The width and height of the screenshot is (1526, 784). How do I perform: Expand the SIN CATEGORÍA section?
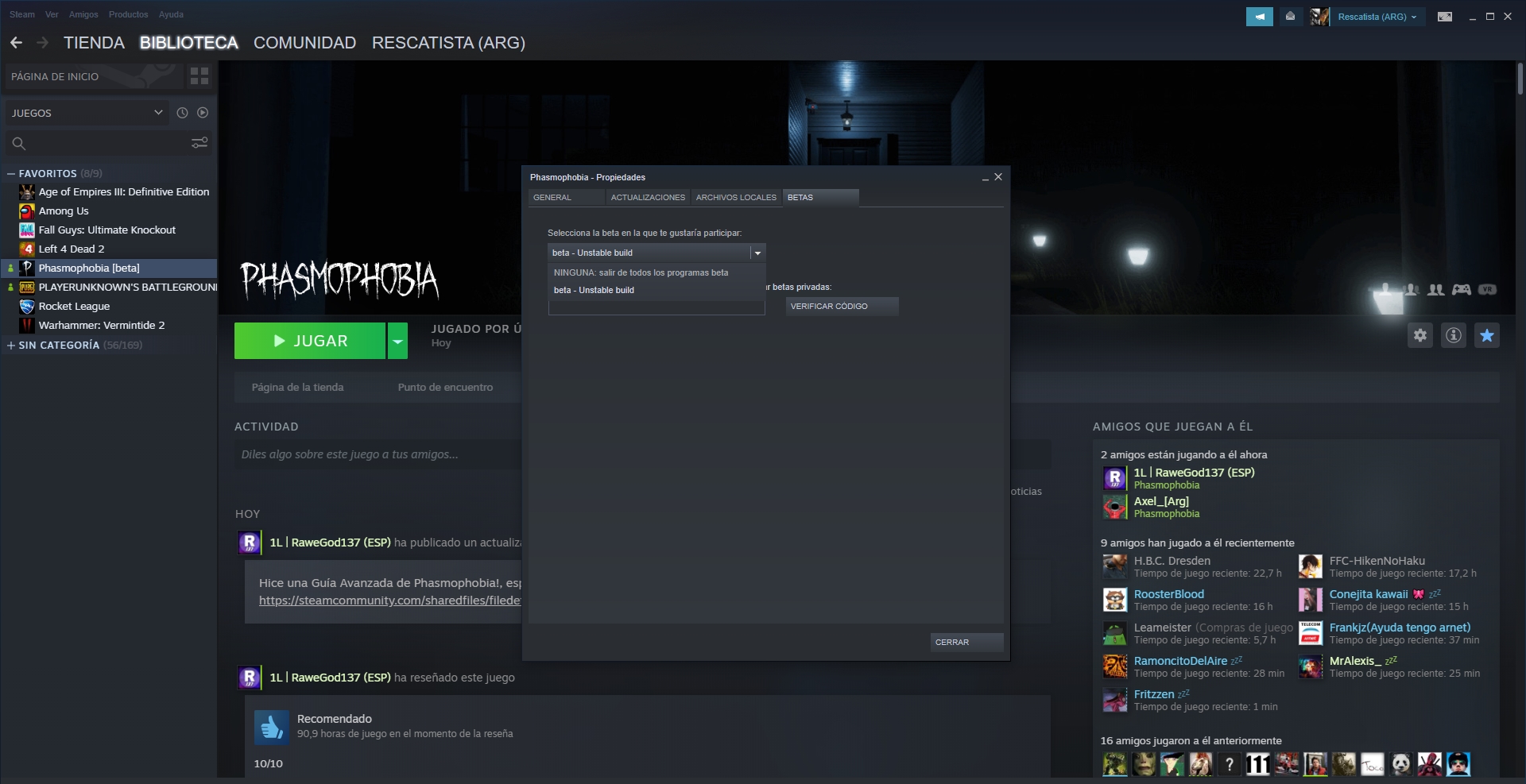pos(11,346)
